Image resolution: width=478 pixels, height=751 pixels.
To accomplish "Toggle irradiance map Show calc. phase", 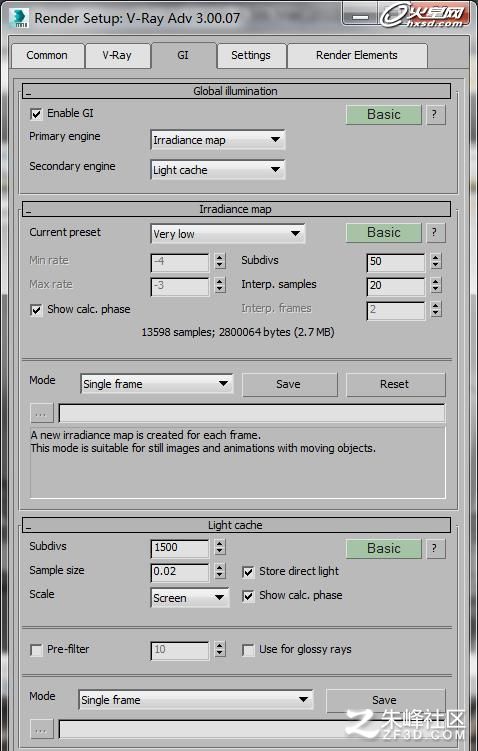I will (36, 310).
